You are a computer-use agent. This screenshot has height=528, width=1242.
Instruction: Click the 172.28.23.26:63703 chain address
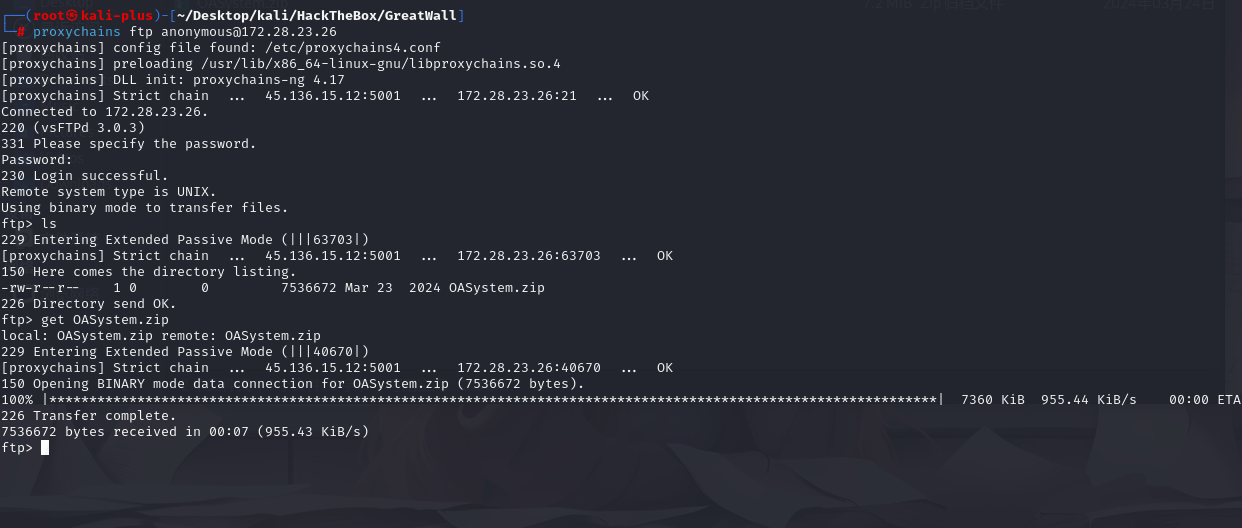click(x=529, y=256)
